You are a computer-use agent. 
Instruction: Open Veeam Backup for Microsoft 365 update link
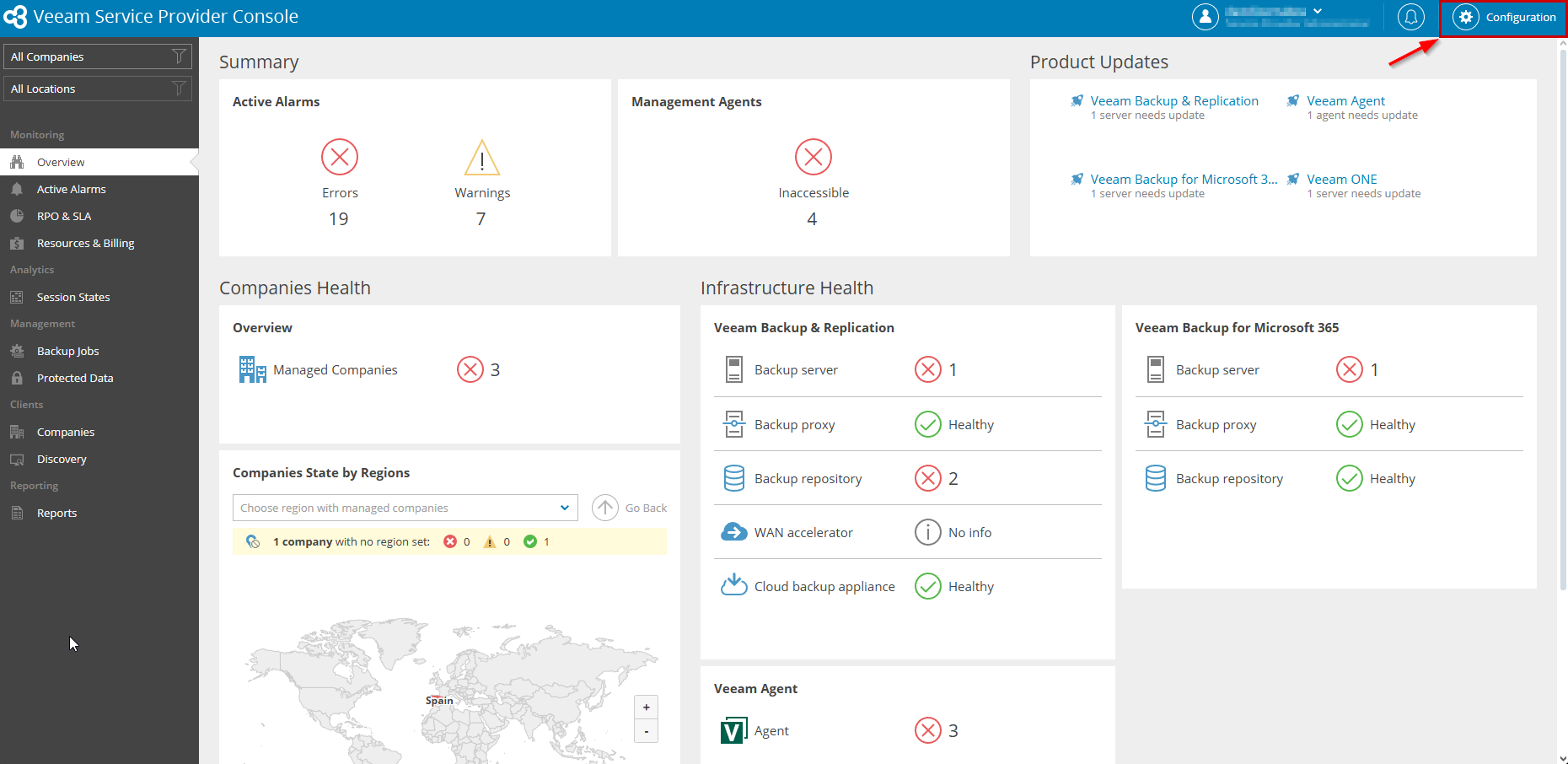pyautogui.click(x=1184, y=179)
